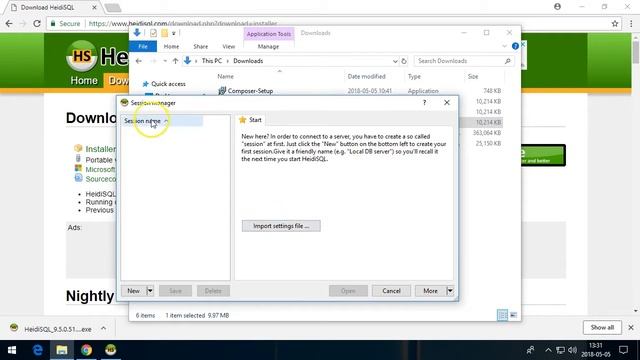Click Explorer help icon
640x360 pixels.
pyautogui.click(x=515, y=46)
